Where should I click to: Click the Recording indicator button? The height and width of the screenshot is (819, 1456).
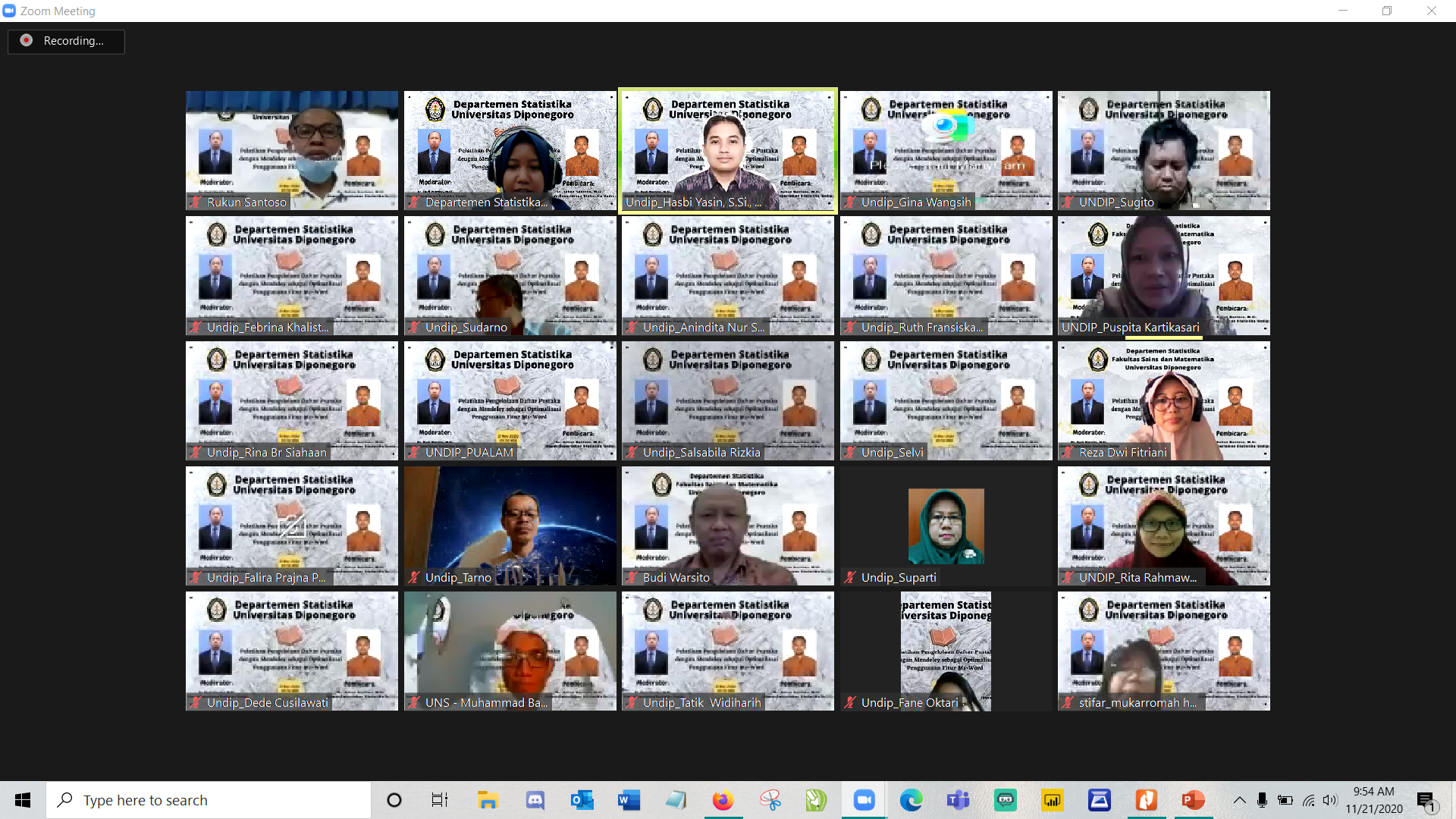coord(66,41)
